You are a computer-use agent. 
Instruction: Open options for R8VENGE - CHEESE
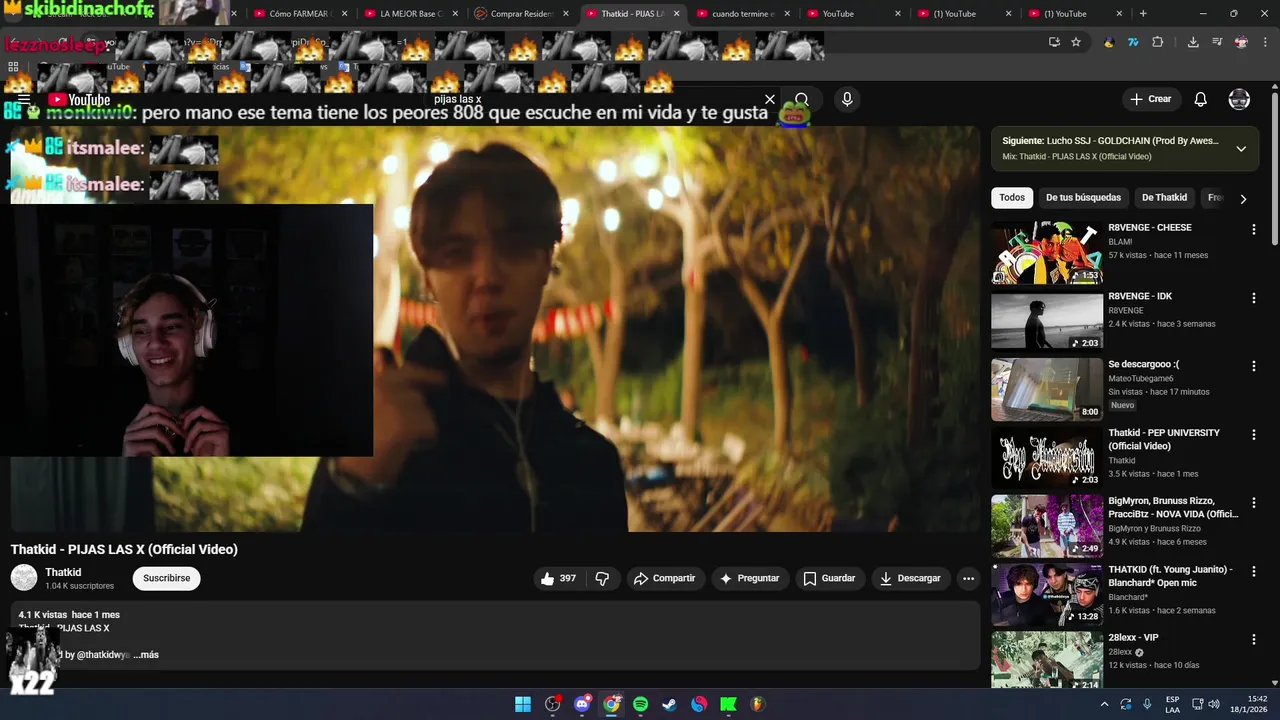pyautogui.click(x=1253, y=229)
